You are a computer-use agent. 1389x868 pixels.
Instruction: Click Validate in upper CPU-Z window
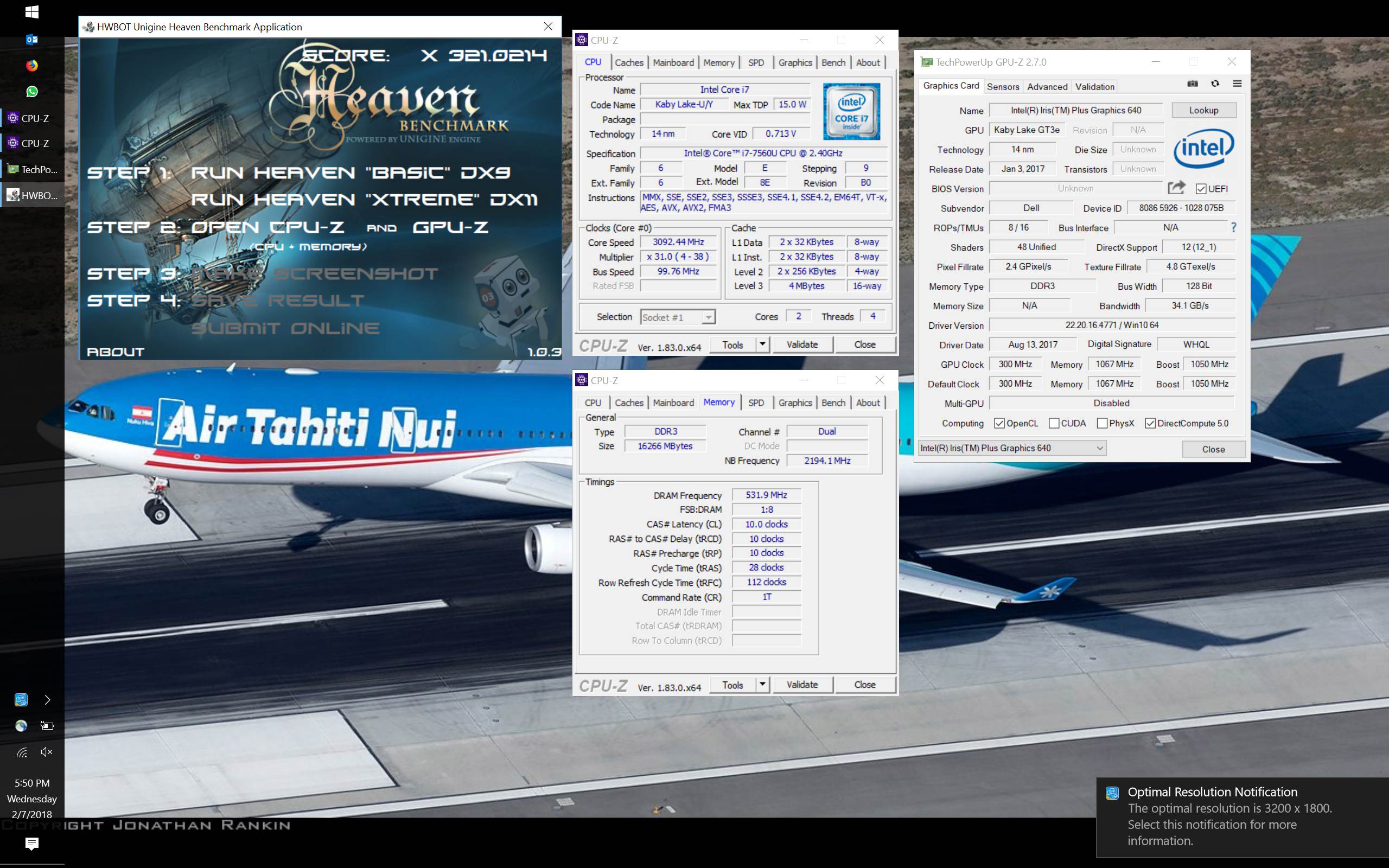[802, 344]
